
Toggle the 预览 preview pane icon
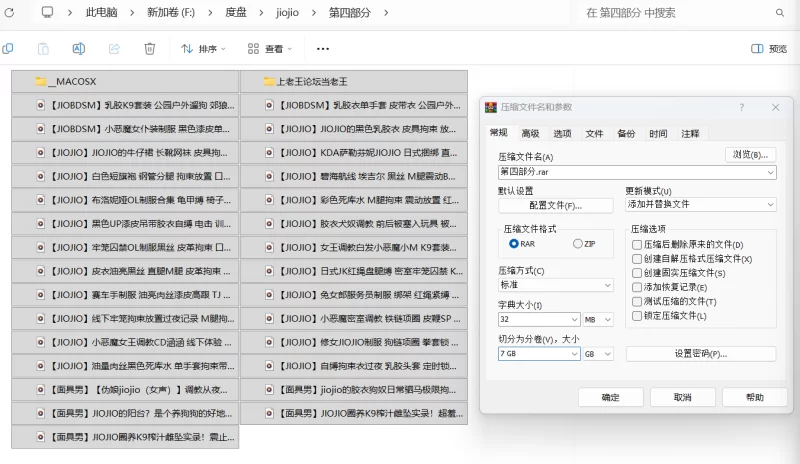click(x=768, y=48)
